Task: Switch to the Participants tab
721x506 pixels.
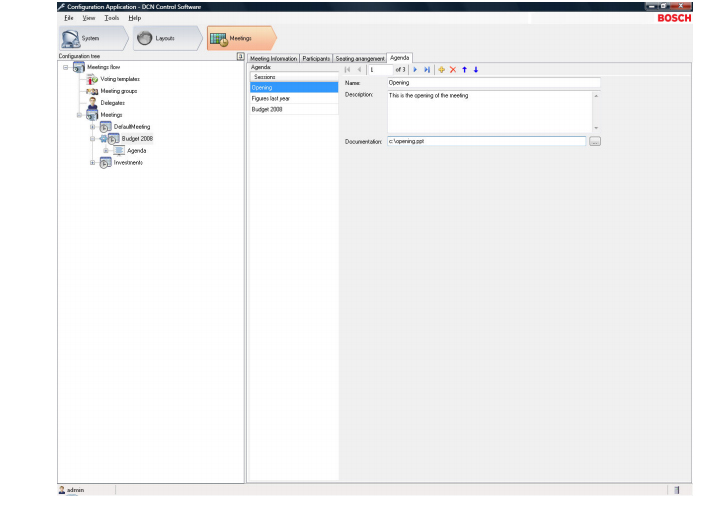Action: (316, 59)
